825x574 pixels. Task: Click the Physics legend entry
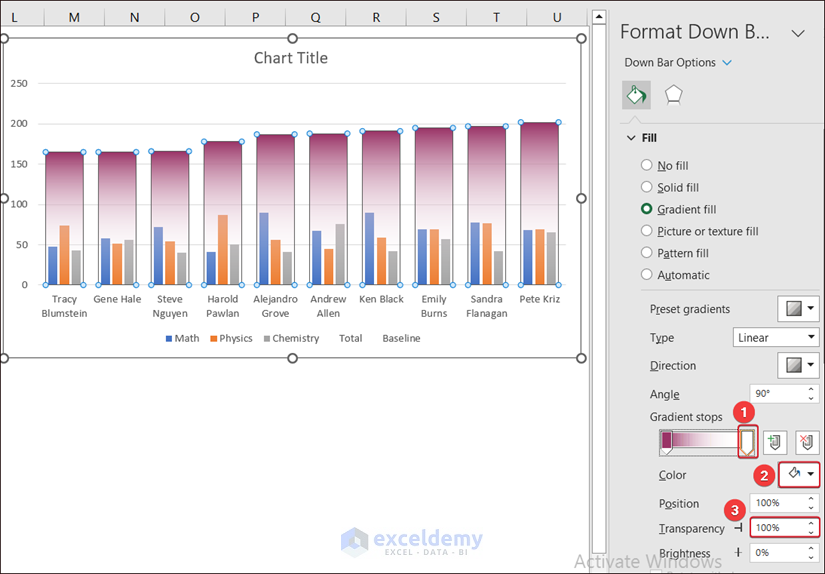[232, 338]
